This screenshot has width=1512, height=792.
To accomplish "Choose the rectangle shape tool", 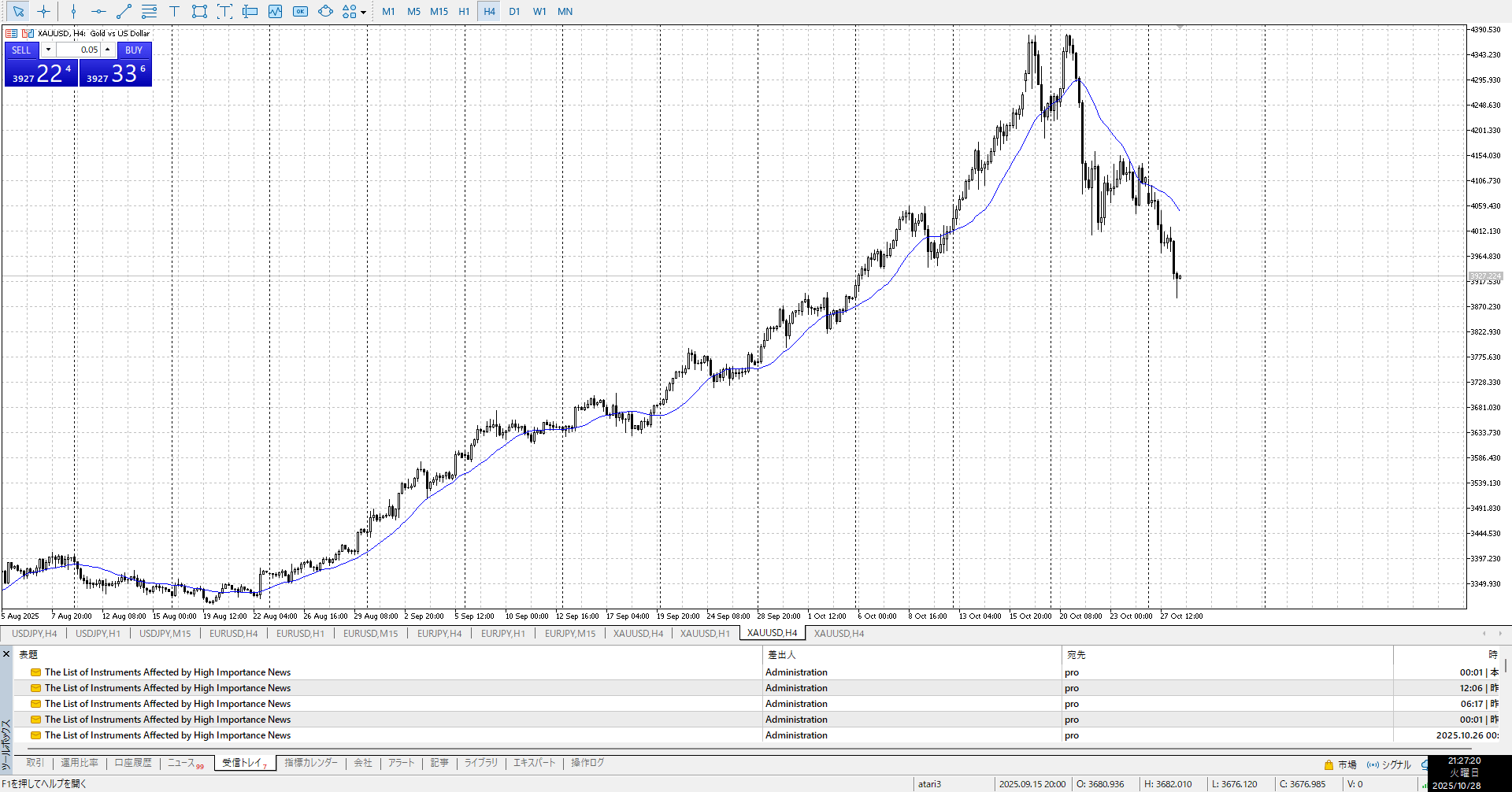I will [199, 12].
